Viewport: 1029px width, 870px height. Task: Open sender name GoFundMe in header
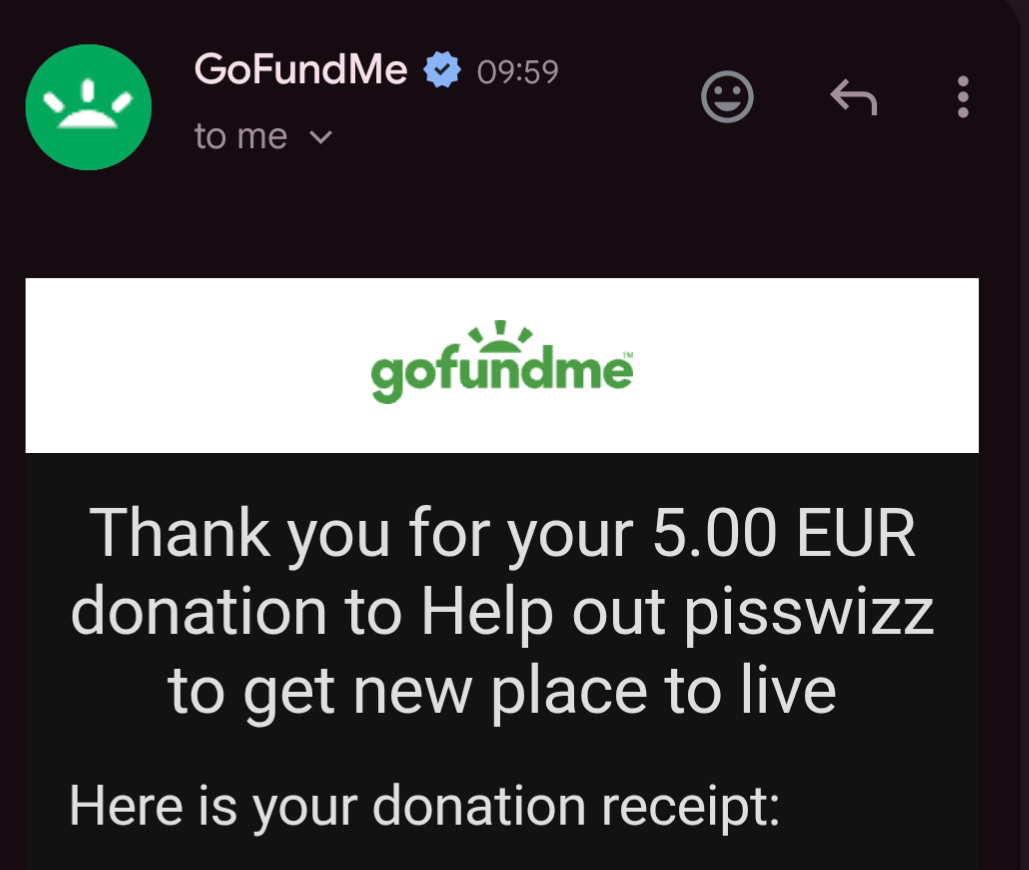(301, 69)
